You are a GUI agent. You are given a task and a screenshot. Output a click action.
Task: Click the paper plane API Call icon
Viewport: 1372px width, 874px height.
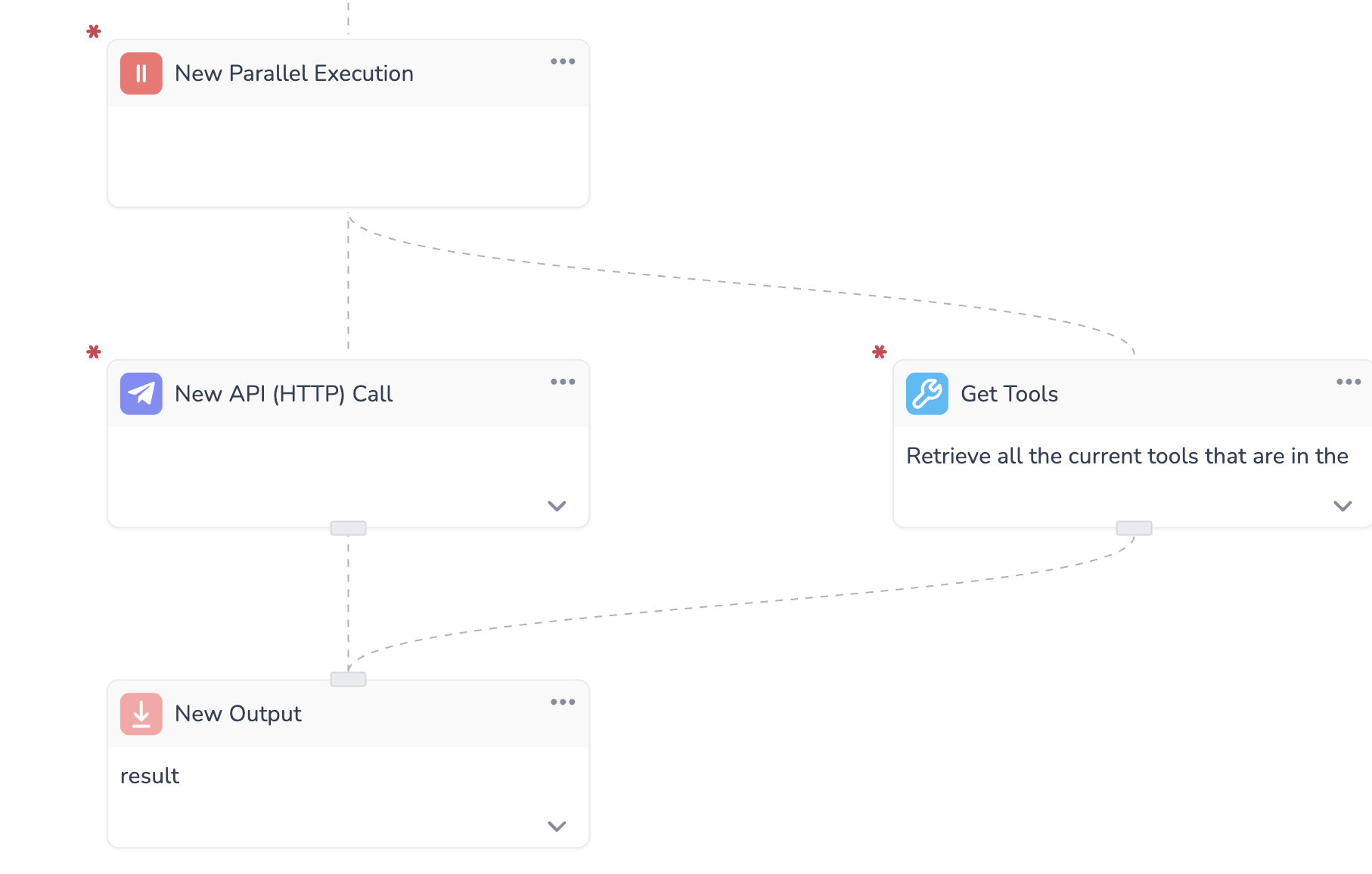(x=141, y=394)
